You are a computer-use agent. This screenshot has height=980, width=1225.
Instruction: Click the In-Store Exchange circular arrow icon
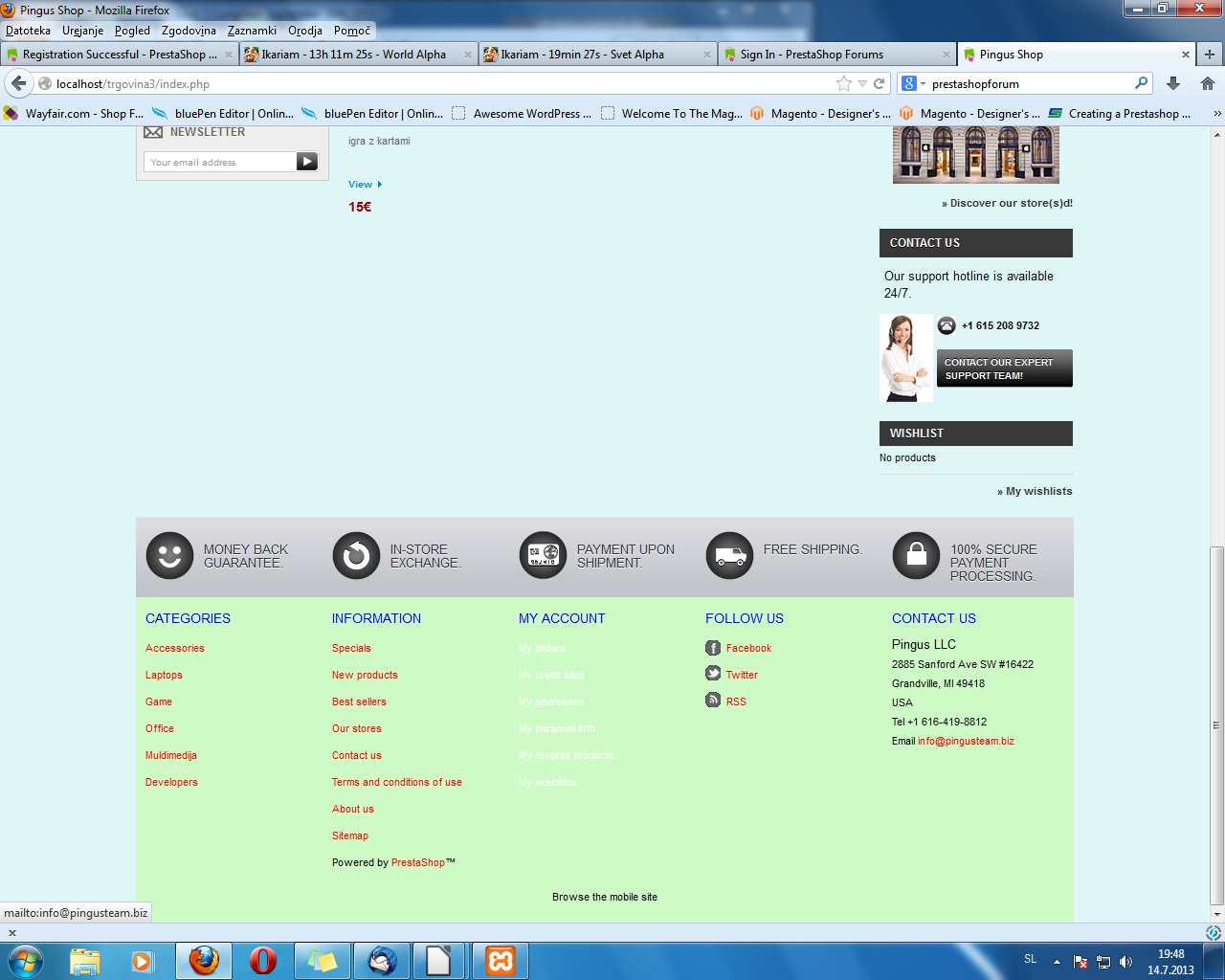pos(356,555)
